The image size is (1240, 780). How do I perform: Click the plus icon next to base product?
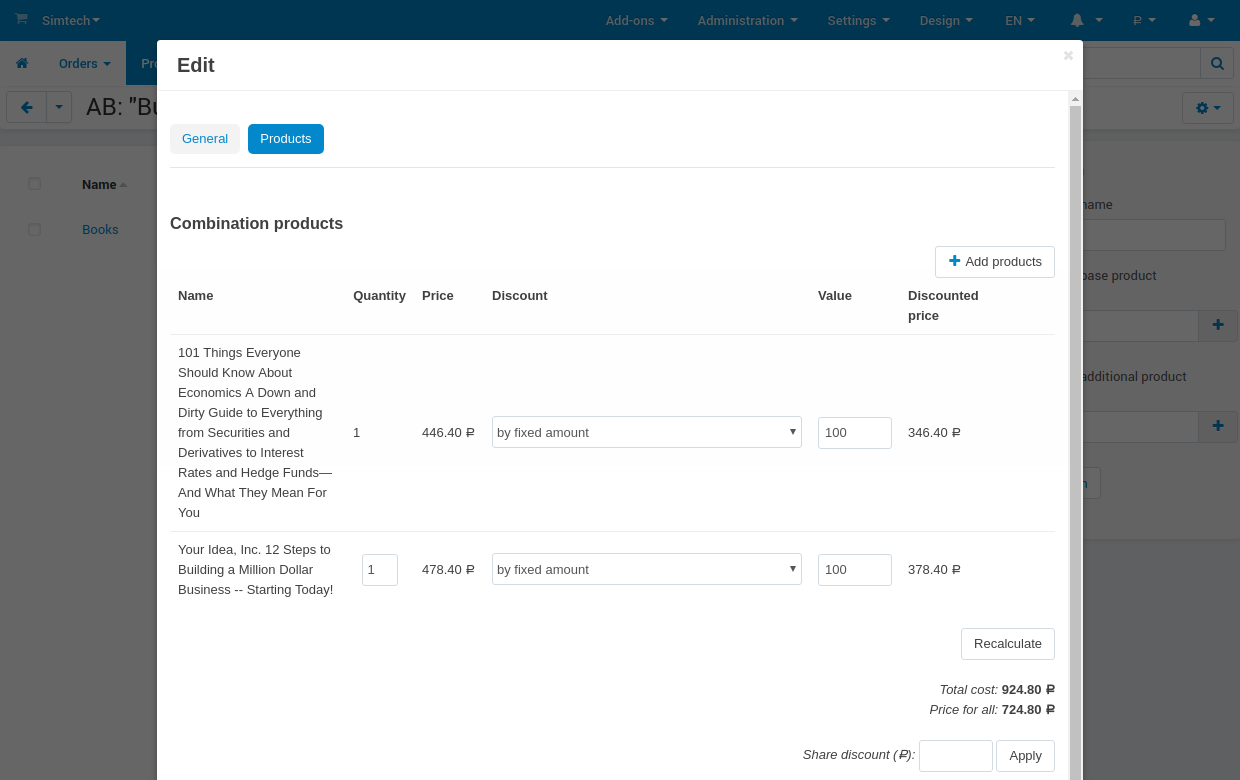(1217, 325)
